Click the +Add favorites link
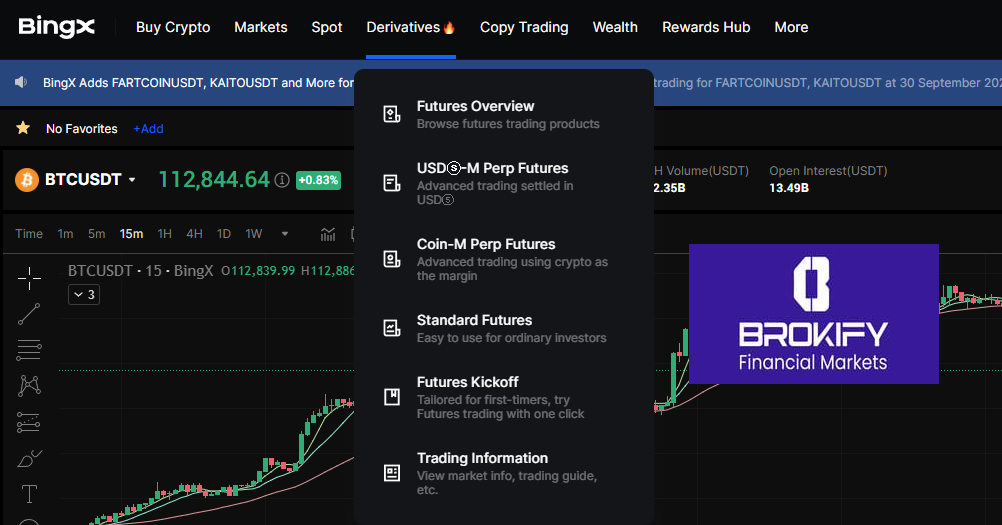Screen dimensions: 1002x525 click(x=148, y=129)
